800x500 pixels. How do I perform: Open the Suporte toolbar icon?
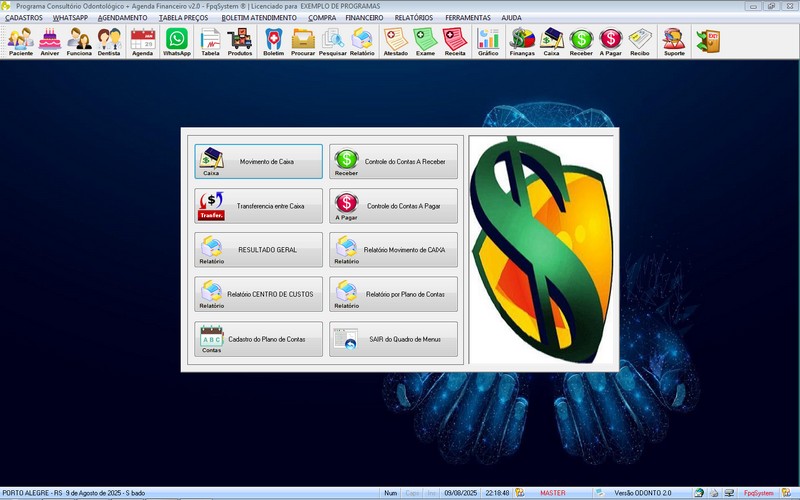[674, 41]
